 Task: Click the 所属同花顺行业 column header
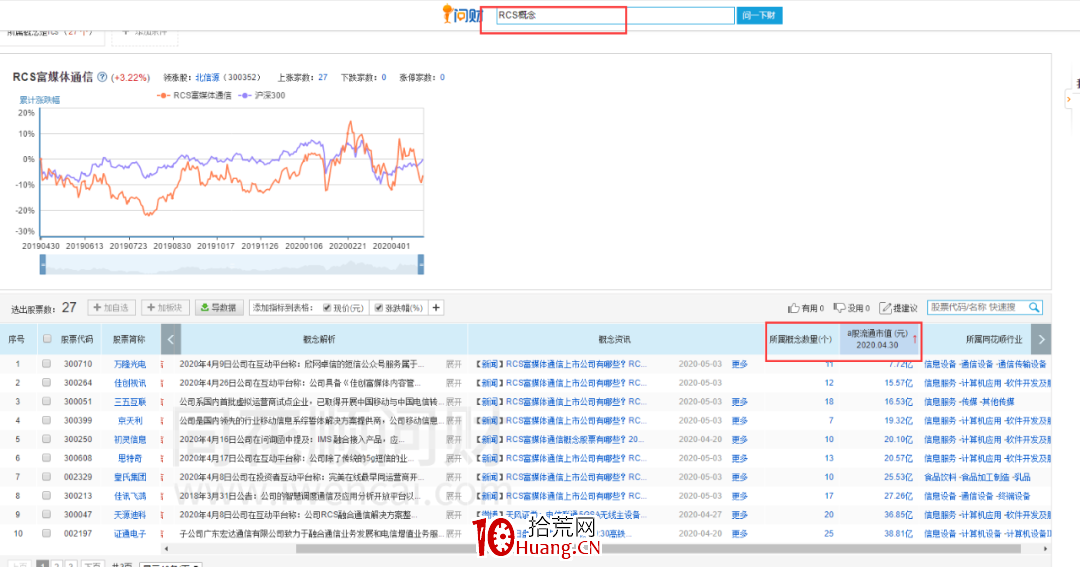click(x=994, y=339)
